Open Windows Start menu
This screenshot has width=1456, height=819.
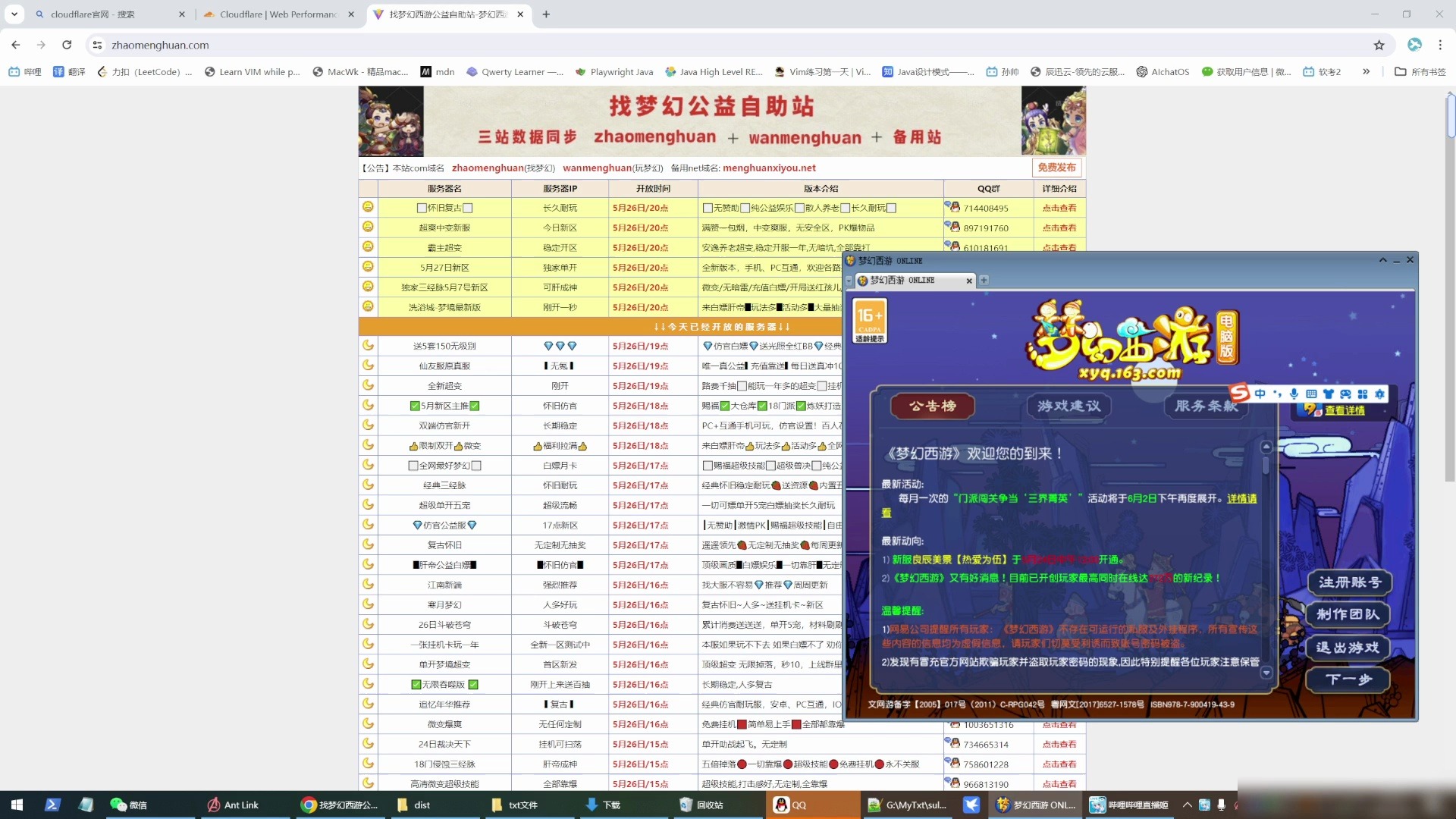tap(17, 805)
